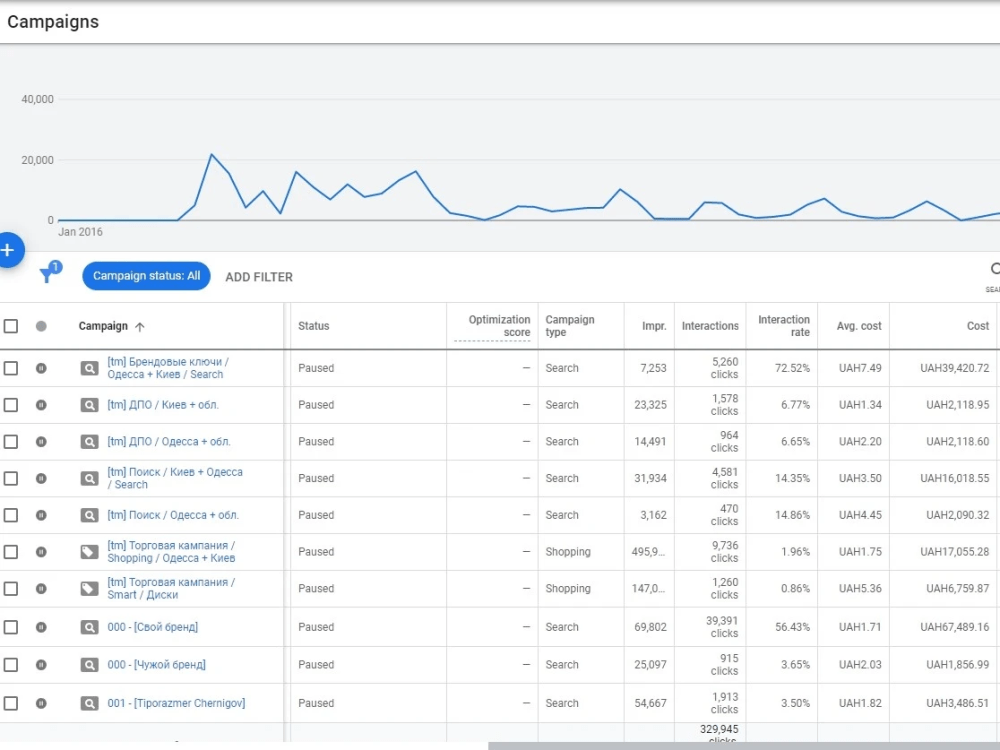The height and width of the screenshot is (750, 1000).
Task: Check the box for Поиск / Киев + Одесса campaign
Action: tap(11, 478)
